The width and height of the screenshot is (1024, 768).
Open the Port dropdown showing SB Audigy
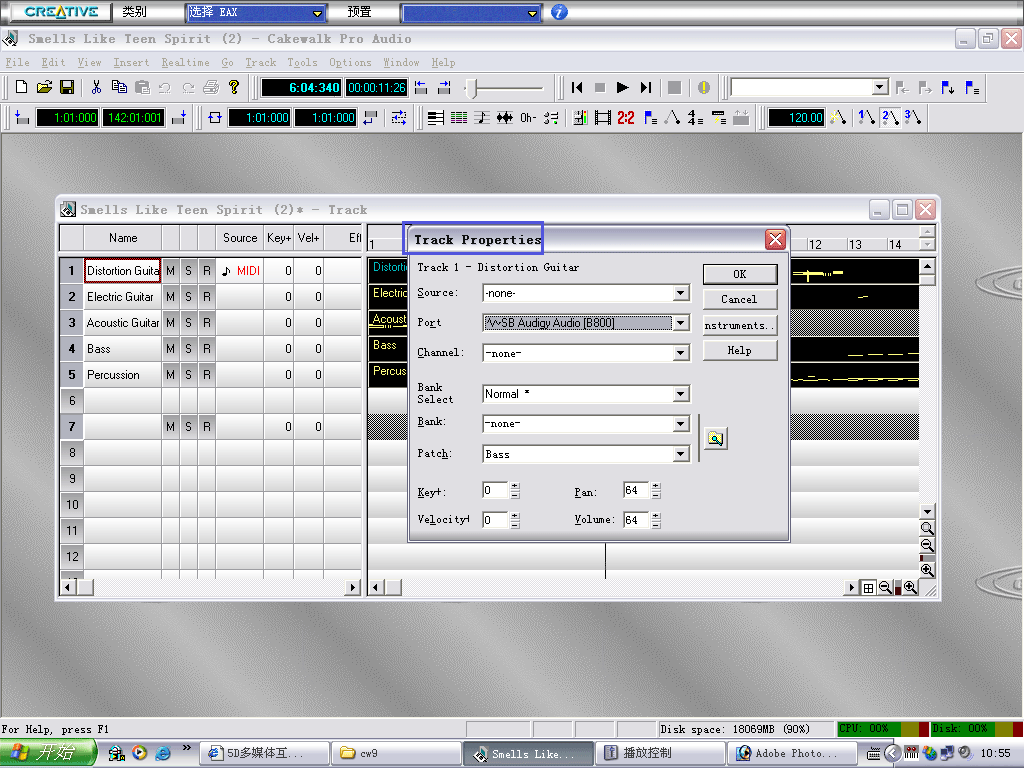680,323
